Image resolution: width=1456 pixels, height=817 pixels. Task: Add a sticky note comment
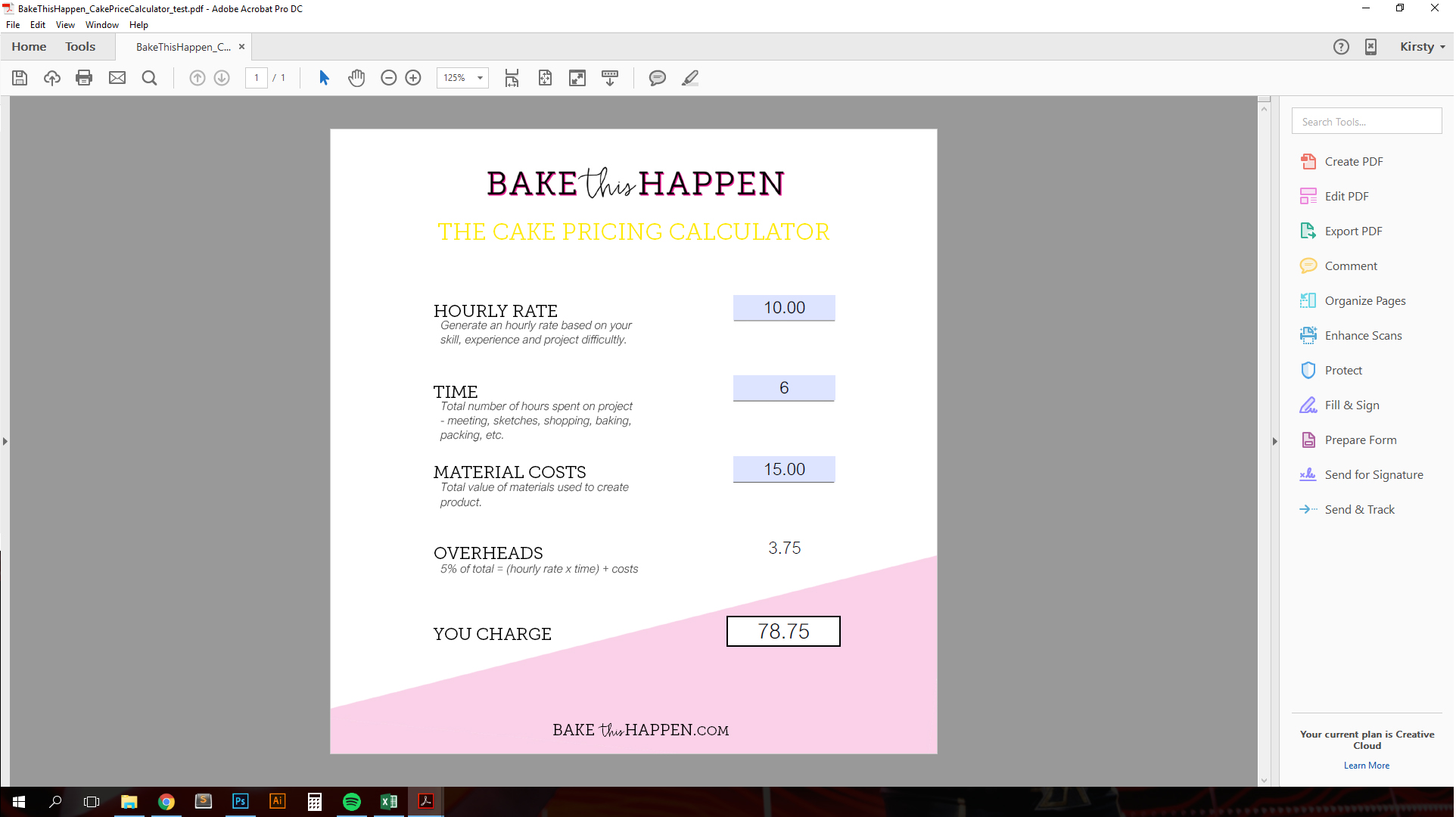(x=658, y=78)
